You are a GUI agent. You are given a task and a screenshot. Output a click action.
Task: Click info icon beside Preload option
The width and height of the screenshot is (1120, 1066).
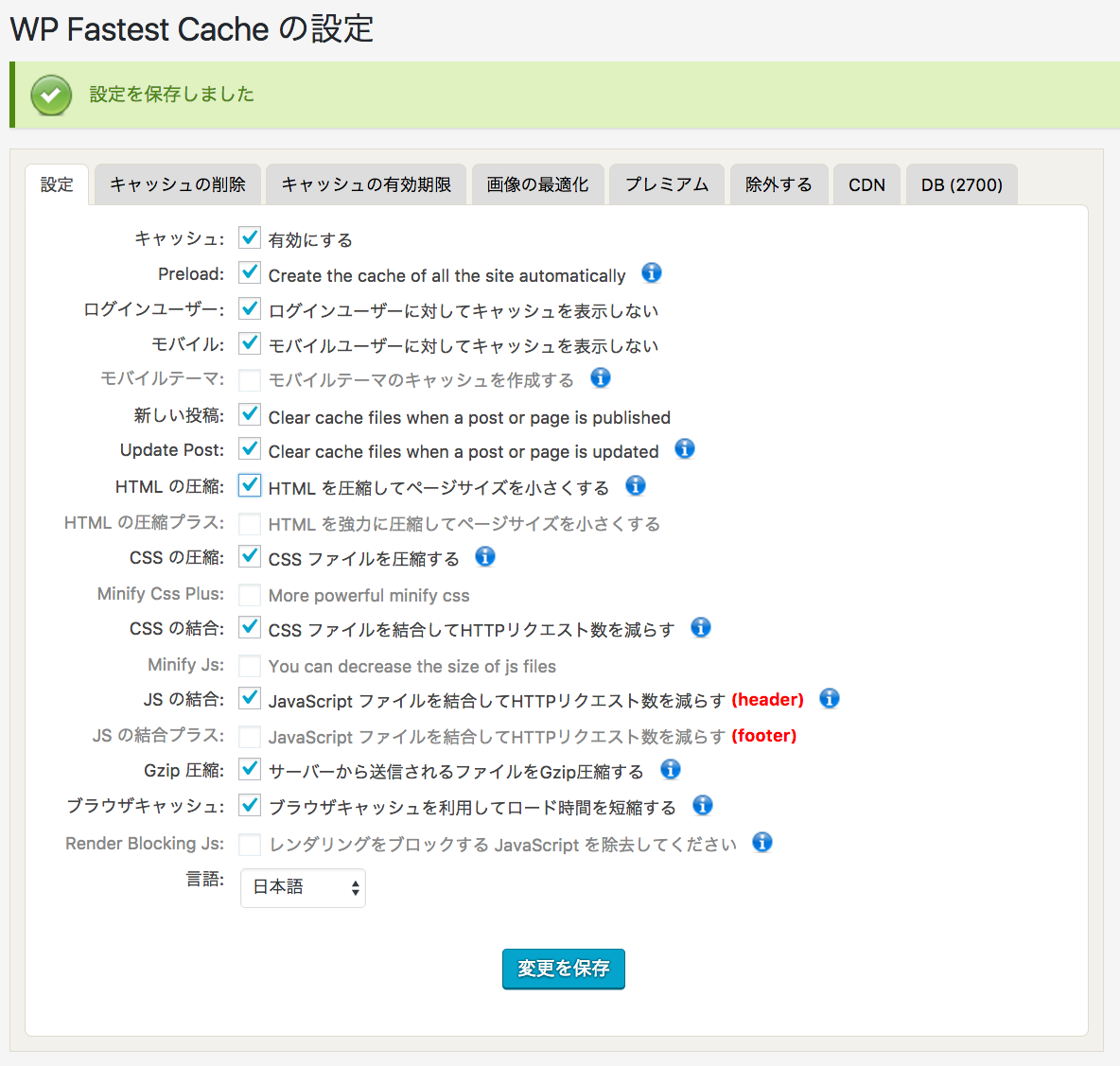(651, 272)
